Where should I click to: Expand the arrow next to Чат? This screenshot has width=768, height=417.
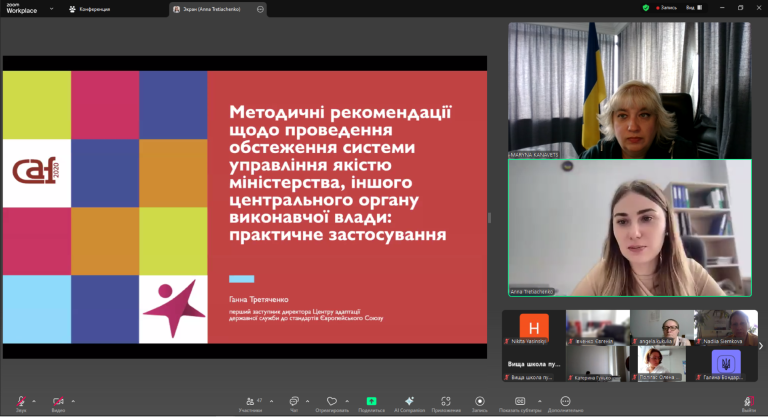[308, 401]
